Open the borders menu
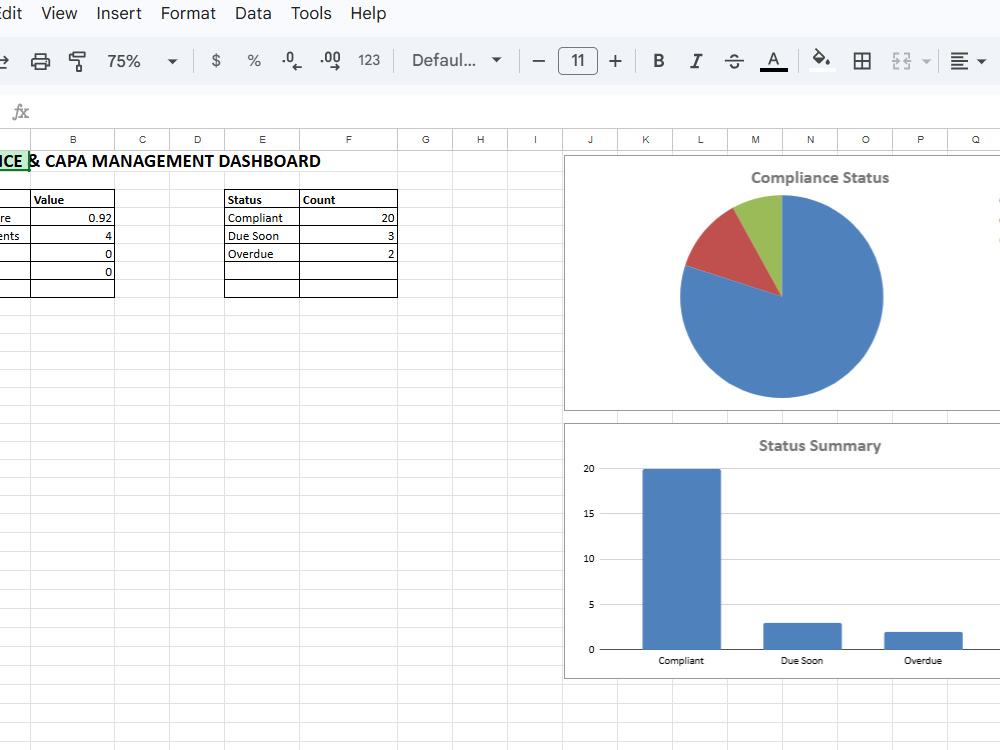This screenshot has height=750, width=1000. [x=862, y=61]
